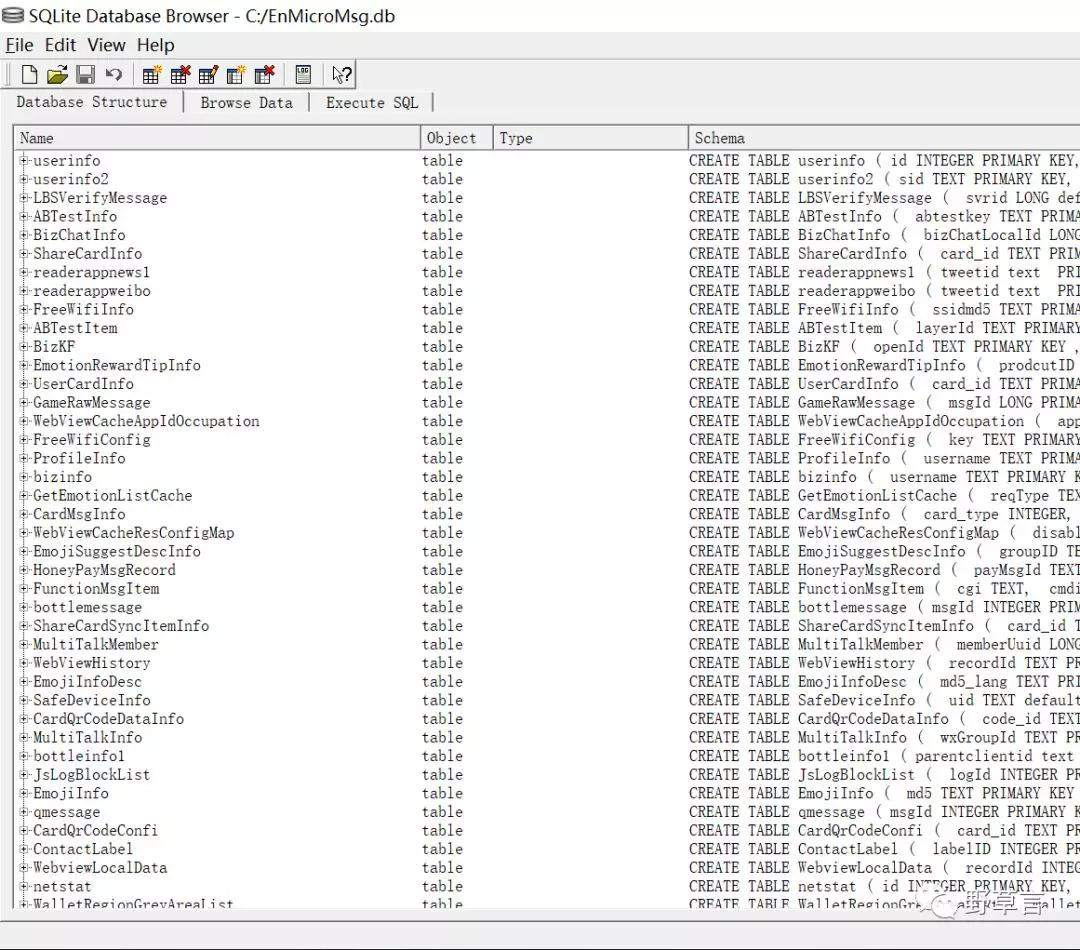1080x950 pixels.
Task: Open the View menu
Action: point(106,45)
